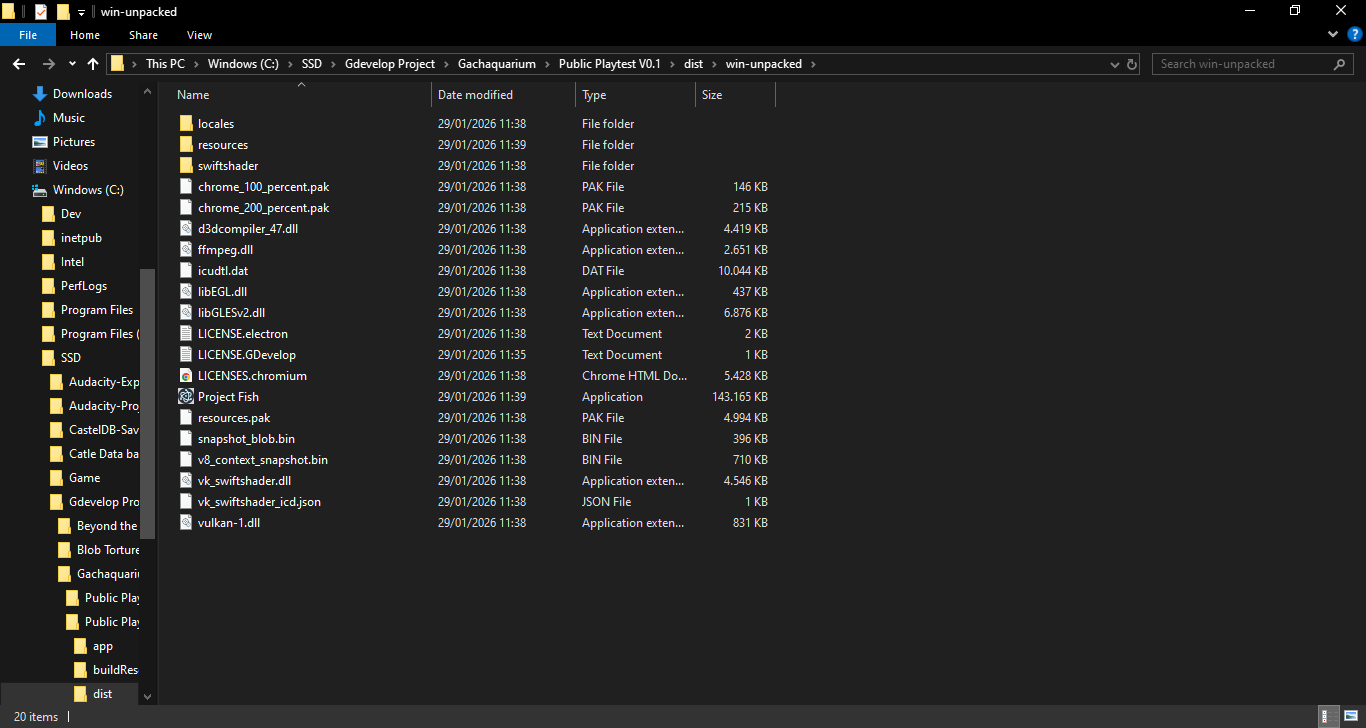Select the vulkan-1.dll file icon
The width and height of the screenshot is (1366, 728).
(186, 523)
